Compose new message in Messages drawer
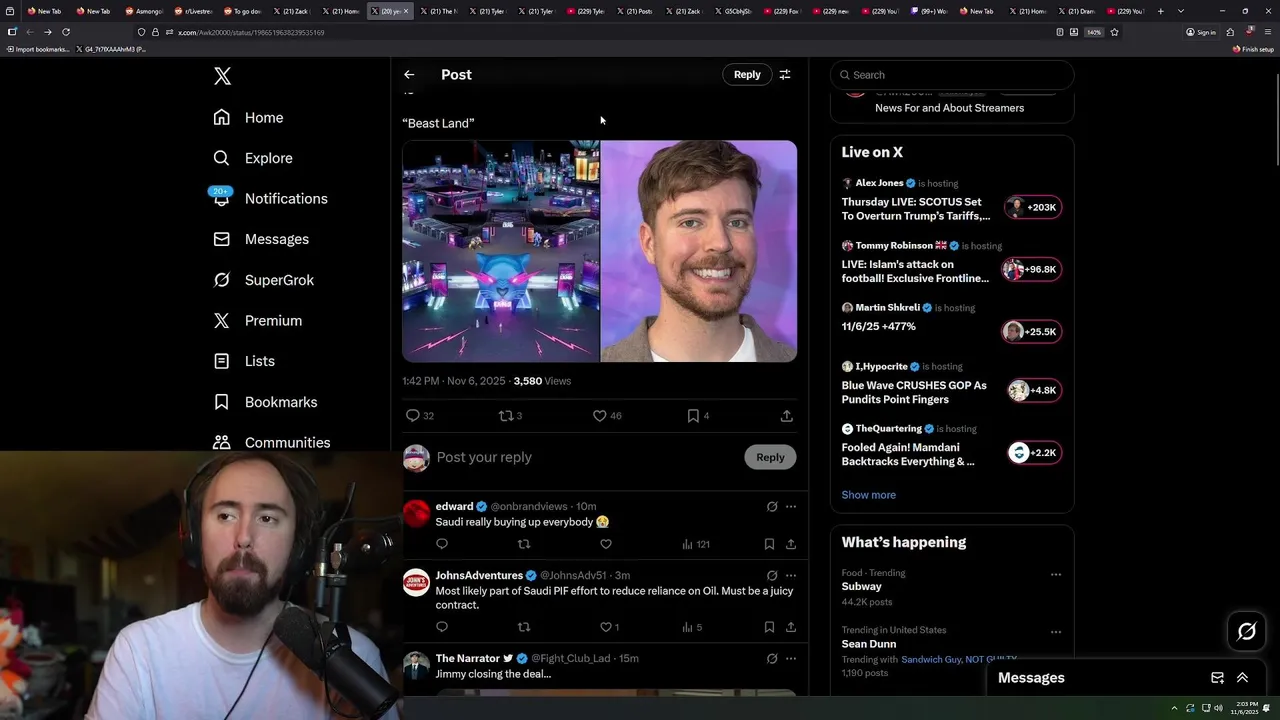This screenshot has width=1280, height=720. click(1217, 678)
